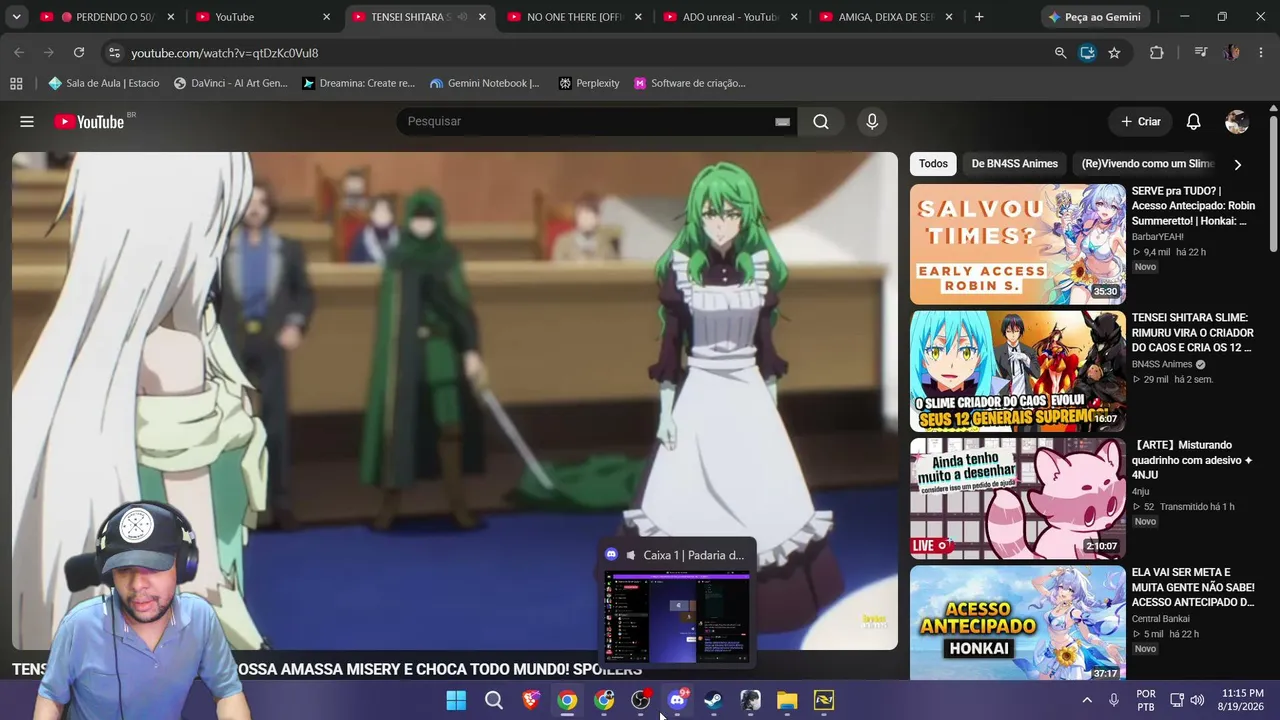Open the taskbar volume icon
The width and height of the screenshot is (1280, 720).
1198,700
